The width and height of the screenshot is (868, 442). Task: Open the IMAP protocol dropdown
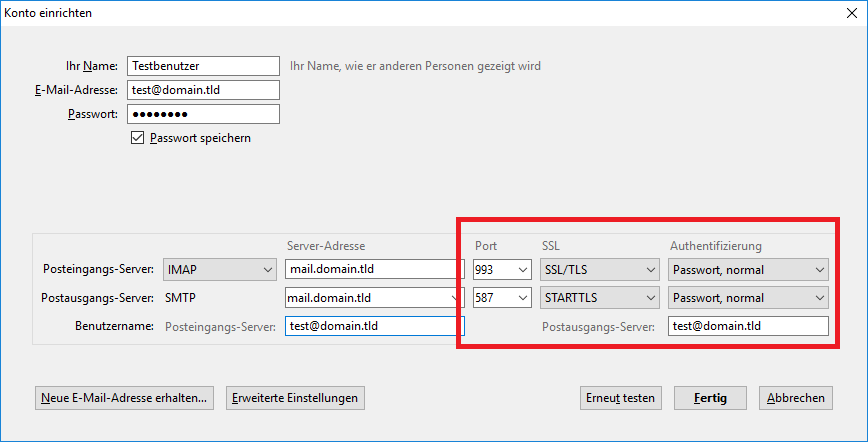pyautogui.click(x=220, y=269)
